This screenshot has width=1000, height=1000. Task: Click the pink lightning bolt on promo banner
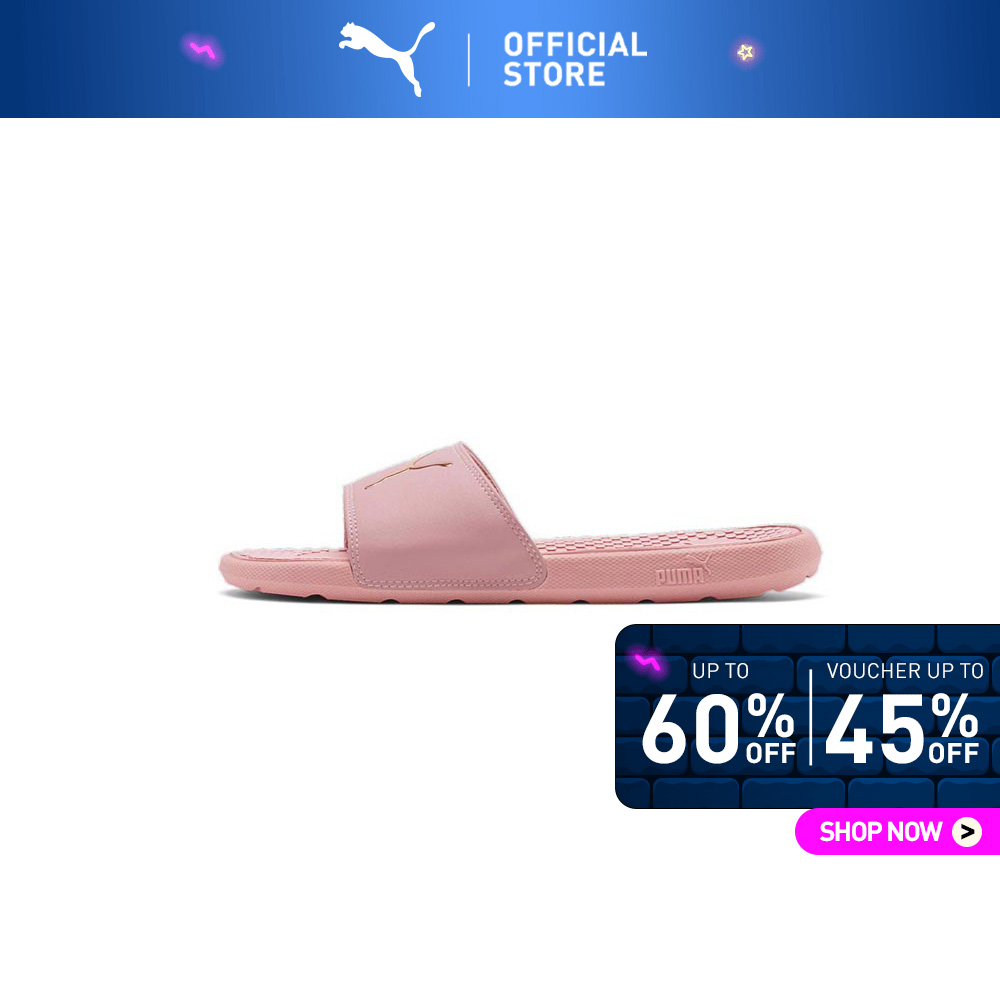[x=647, y=663]
